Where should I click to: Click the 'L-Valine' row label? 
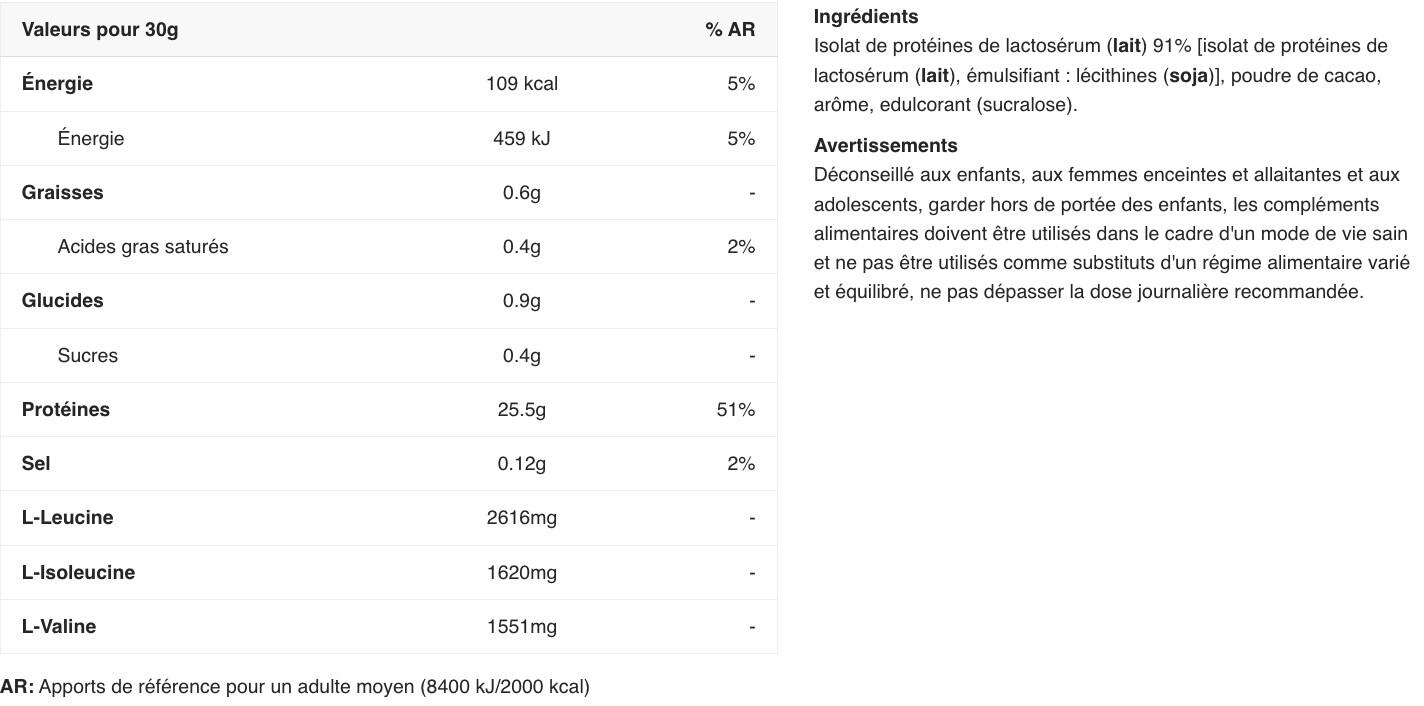[59, 626]
